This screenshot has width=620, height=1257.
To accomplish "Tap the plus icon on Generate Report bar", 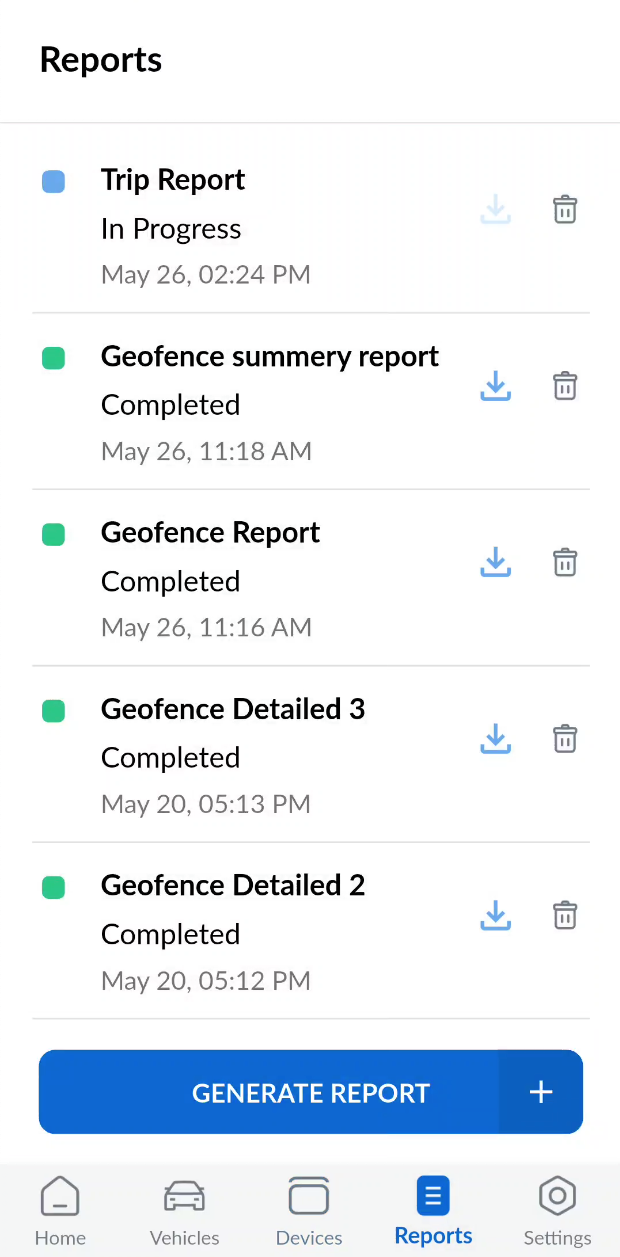I will pyautogui.click(x=540, y=1092).
